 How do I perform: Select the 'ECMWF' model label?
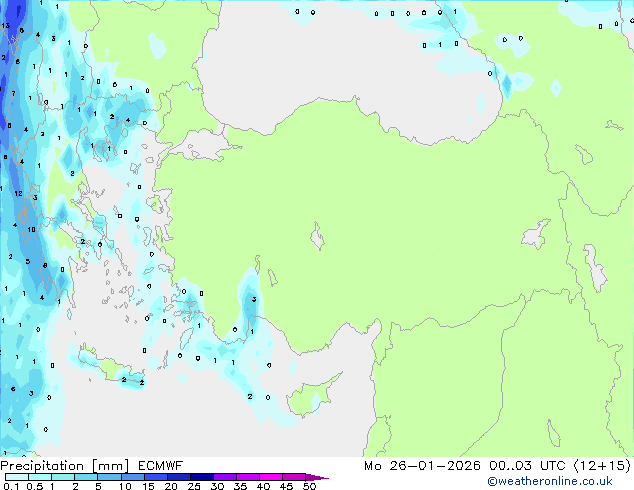click(161, 466)
